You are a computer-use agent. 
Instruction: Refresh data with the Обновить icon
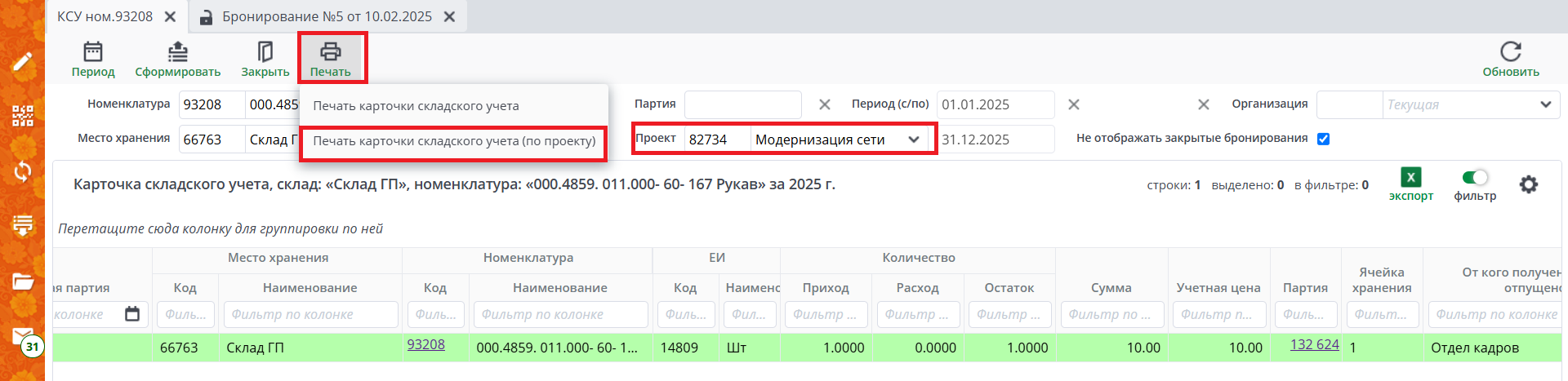(x=1510, y=52)
